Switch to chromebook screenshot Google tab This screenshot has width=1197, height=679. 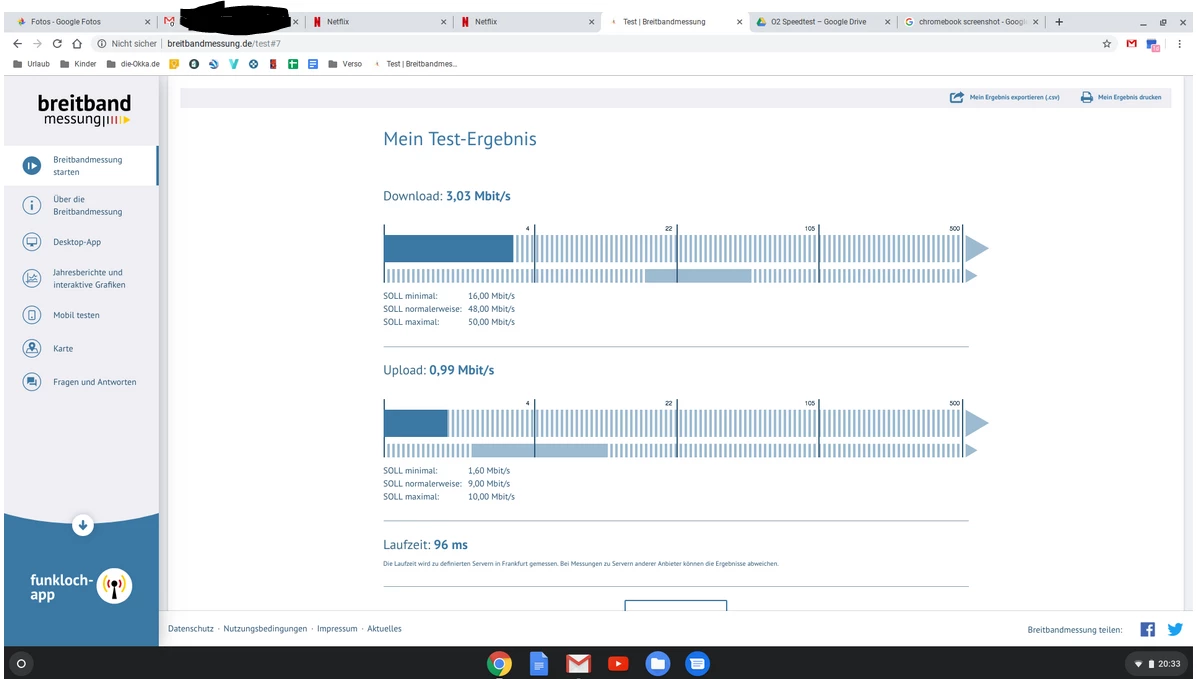(x=971, y=22)
